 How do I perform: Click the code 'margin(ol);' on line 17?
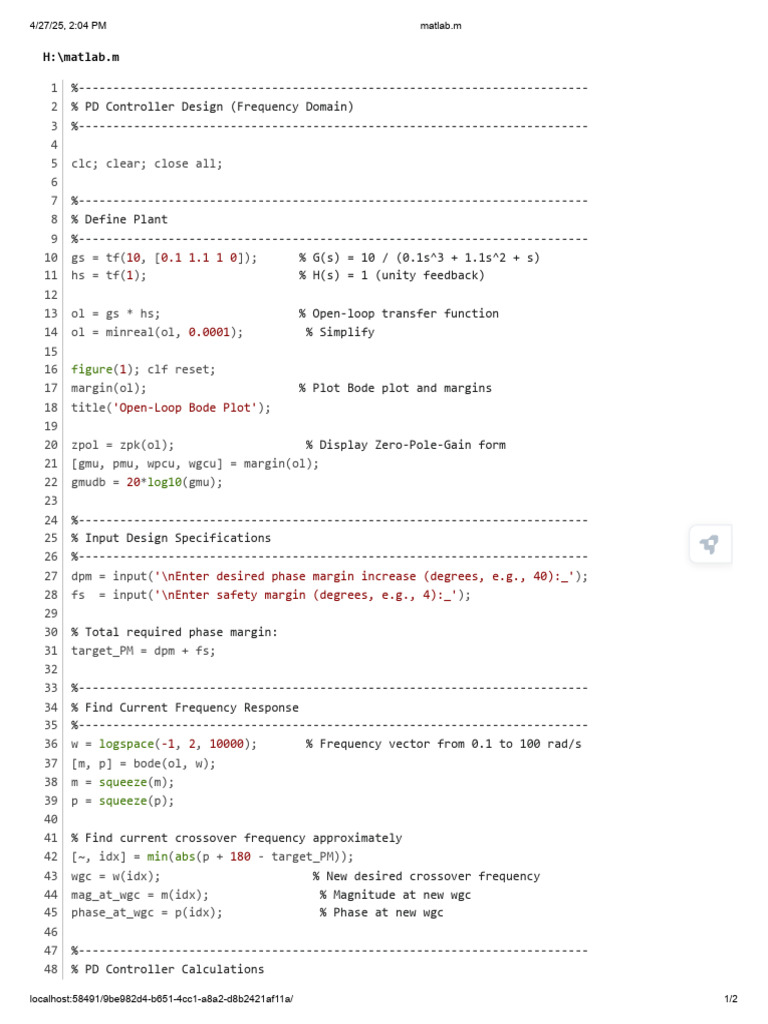point(108,388)
